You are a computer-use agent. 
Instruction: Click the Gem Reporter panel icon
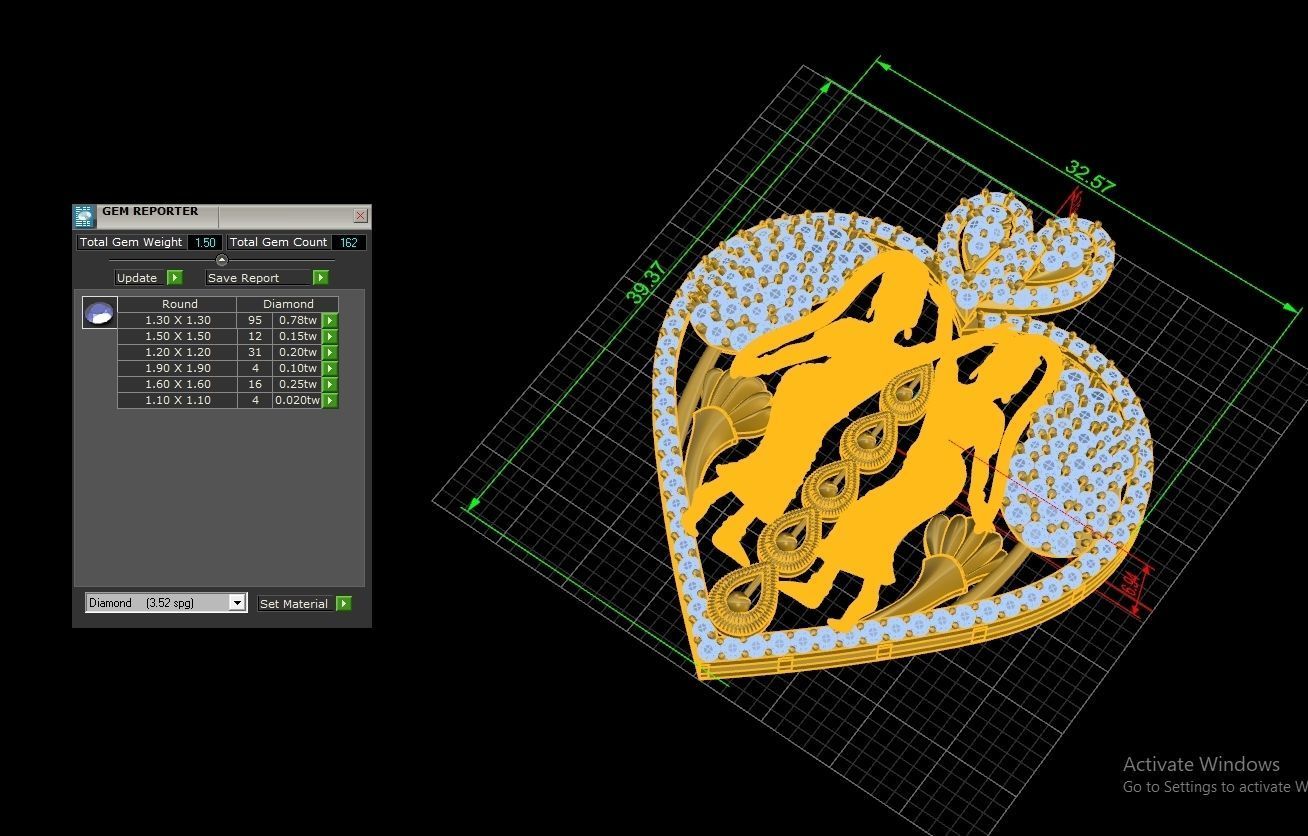tap(84, 216)
